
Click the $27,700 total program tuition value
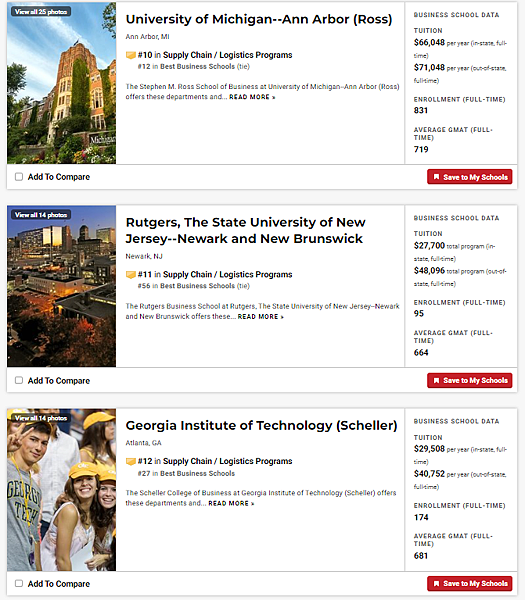[x=429, y=246]
